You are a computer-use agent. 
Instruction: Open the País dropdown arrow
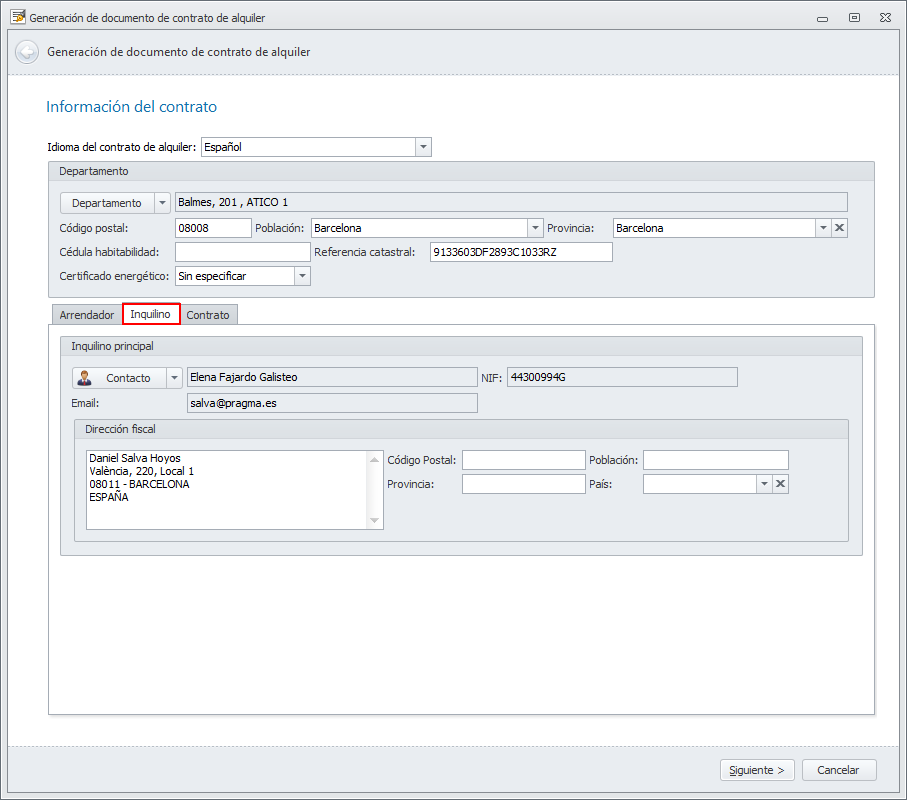coord(764,484)
